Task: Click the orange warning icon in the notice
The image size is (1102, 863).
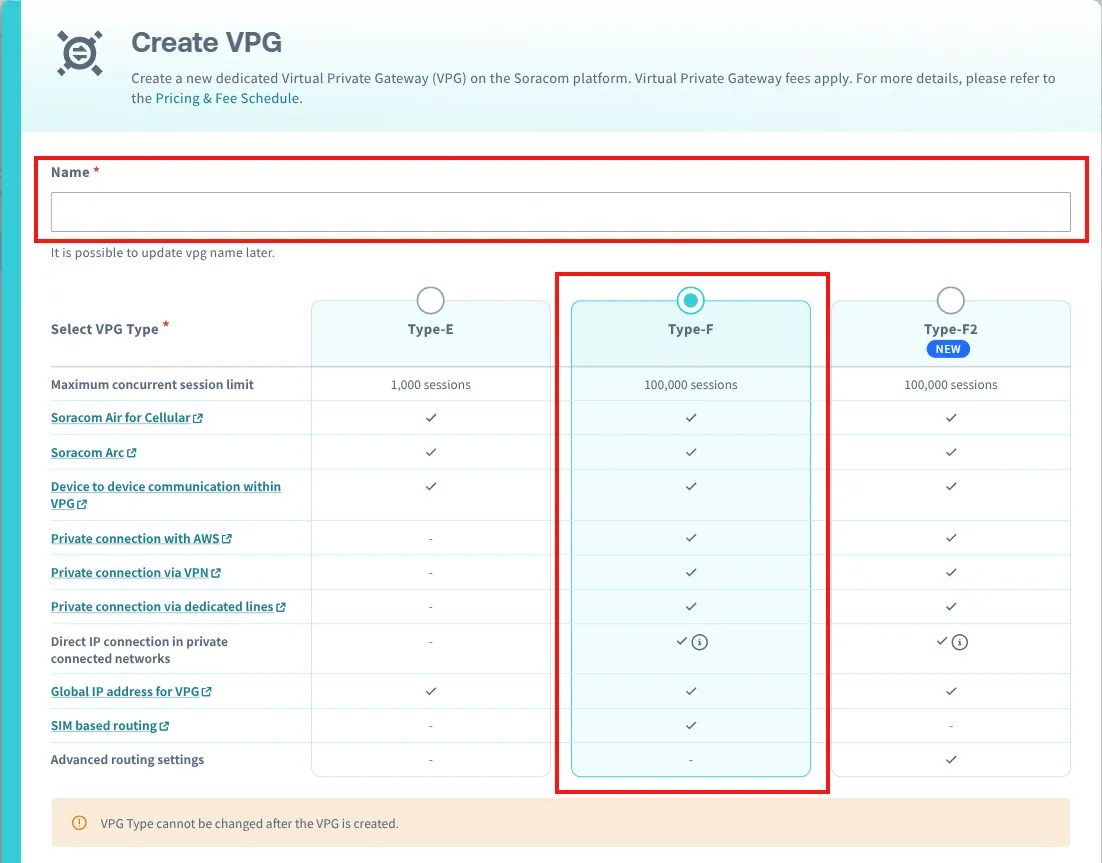Action: pos(79,822)
